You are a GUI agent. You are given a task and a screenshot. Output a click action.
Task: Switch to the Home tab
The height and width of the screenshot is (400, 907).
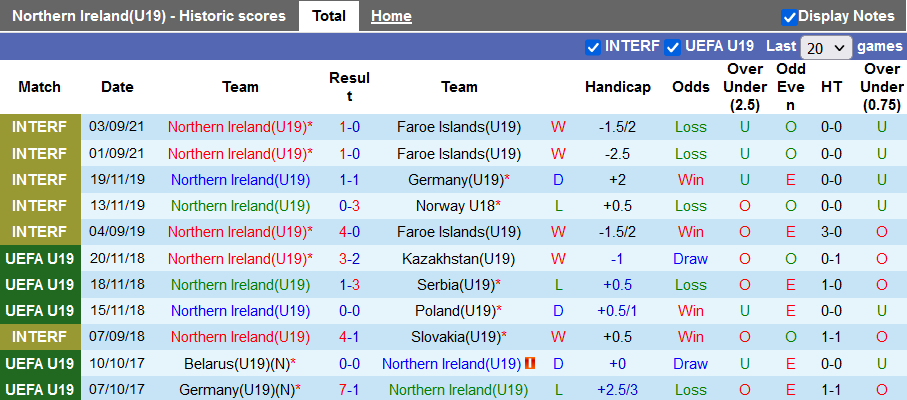coord(391,16)
